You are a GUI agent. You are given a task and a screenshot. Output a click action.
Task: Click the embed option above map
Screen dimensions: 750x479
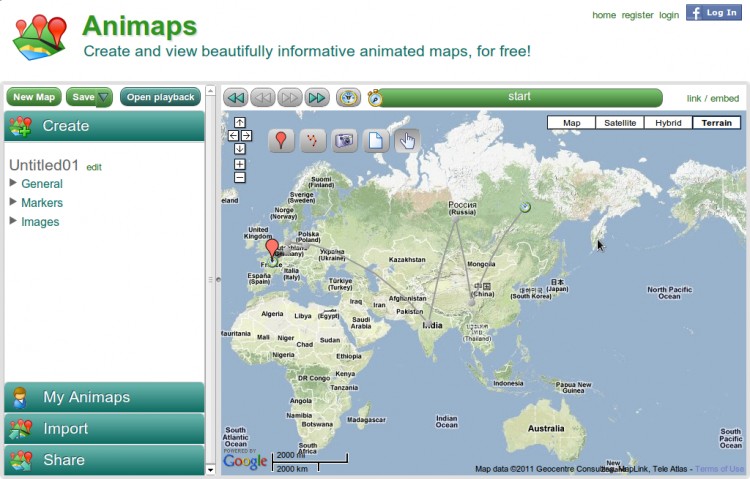click(x=725, y=99)
